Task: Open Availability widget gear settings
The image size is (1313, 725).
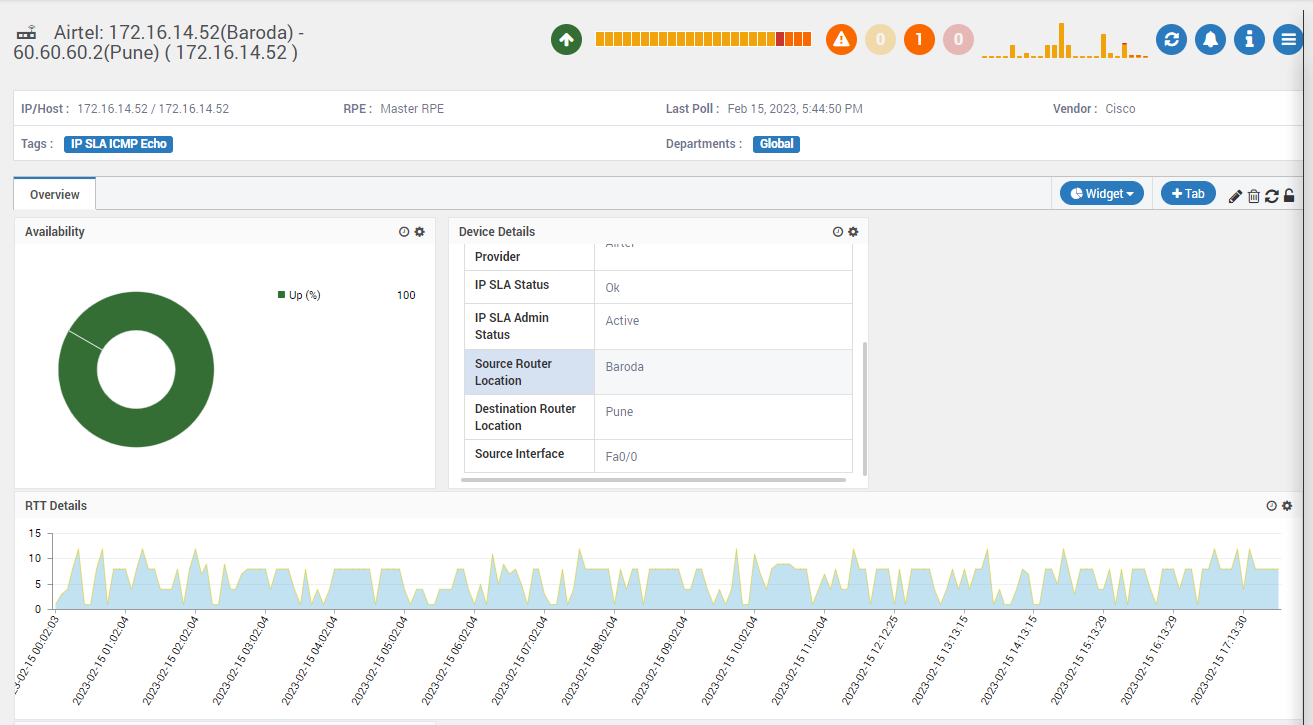Action: click(x=420, y=232)
